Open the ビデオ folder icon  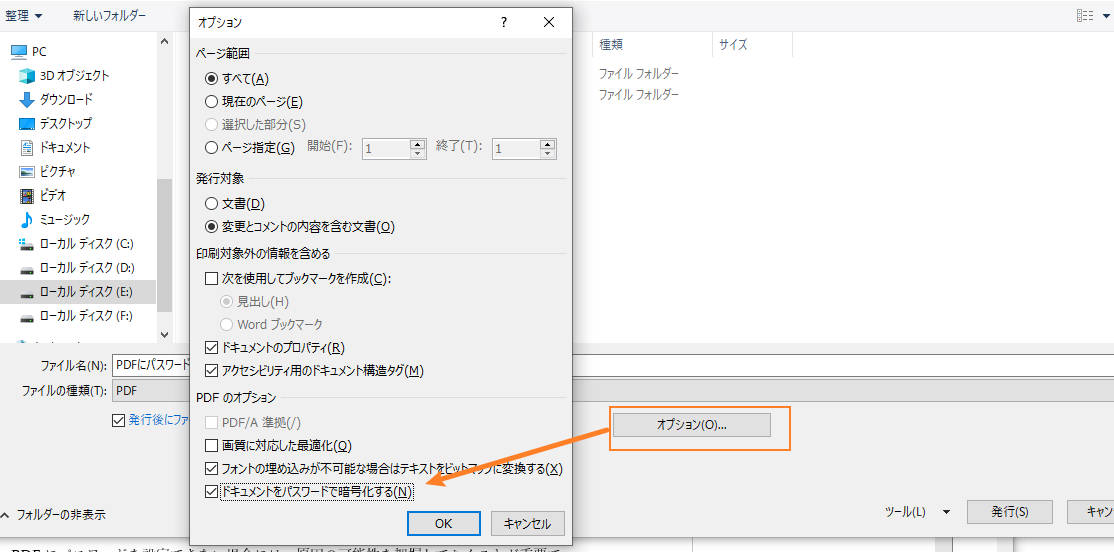pos(27,195)
